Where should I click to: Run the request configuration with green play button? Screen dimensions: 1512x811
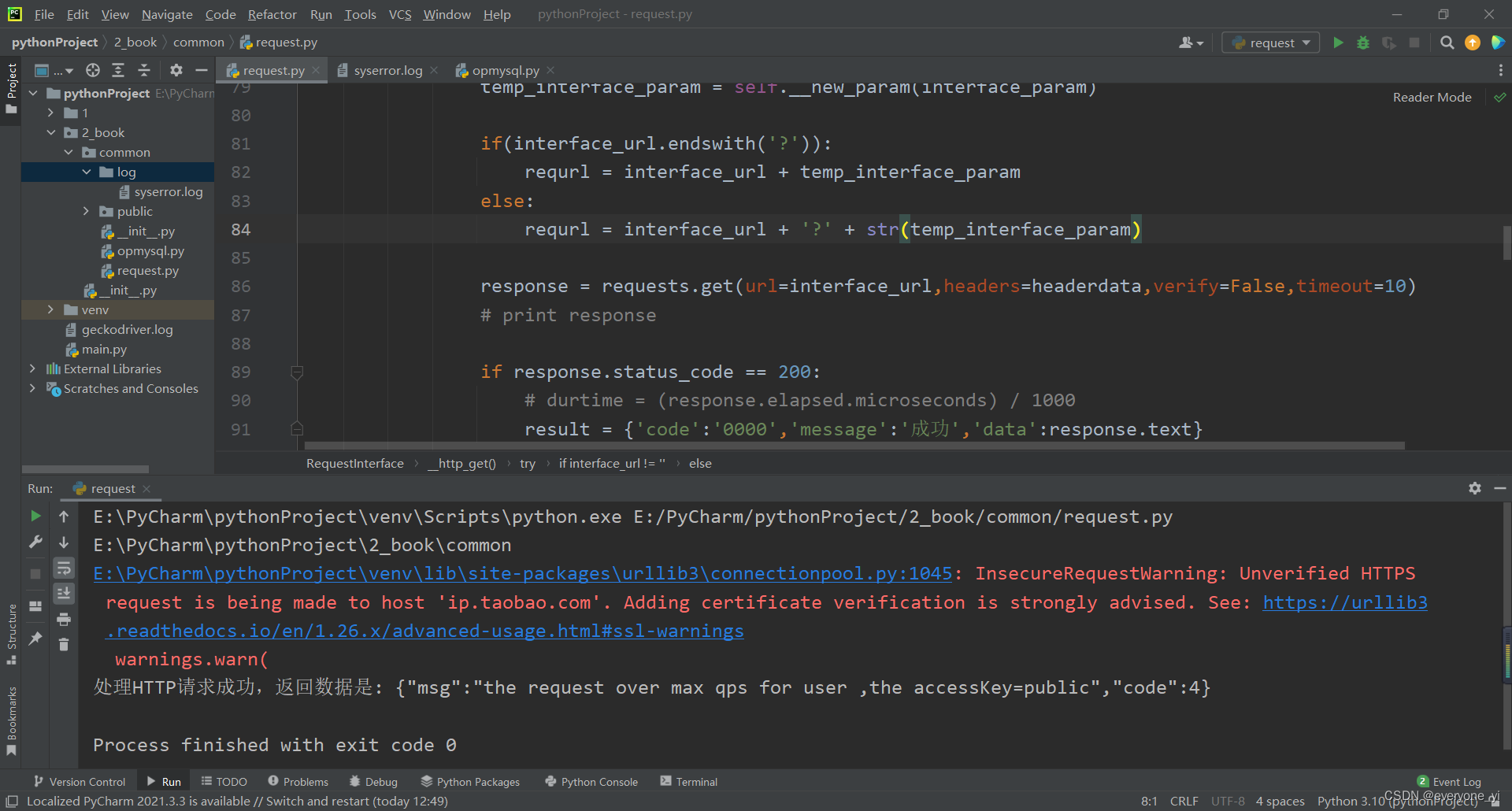coord(1338,43)
